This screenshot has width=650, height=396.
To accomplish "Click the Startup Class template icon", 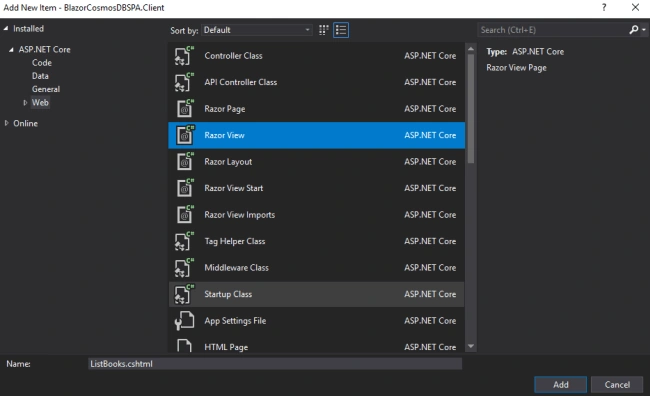I will click(x=184, y=294).
